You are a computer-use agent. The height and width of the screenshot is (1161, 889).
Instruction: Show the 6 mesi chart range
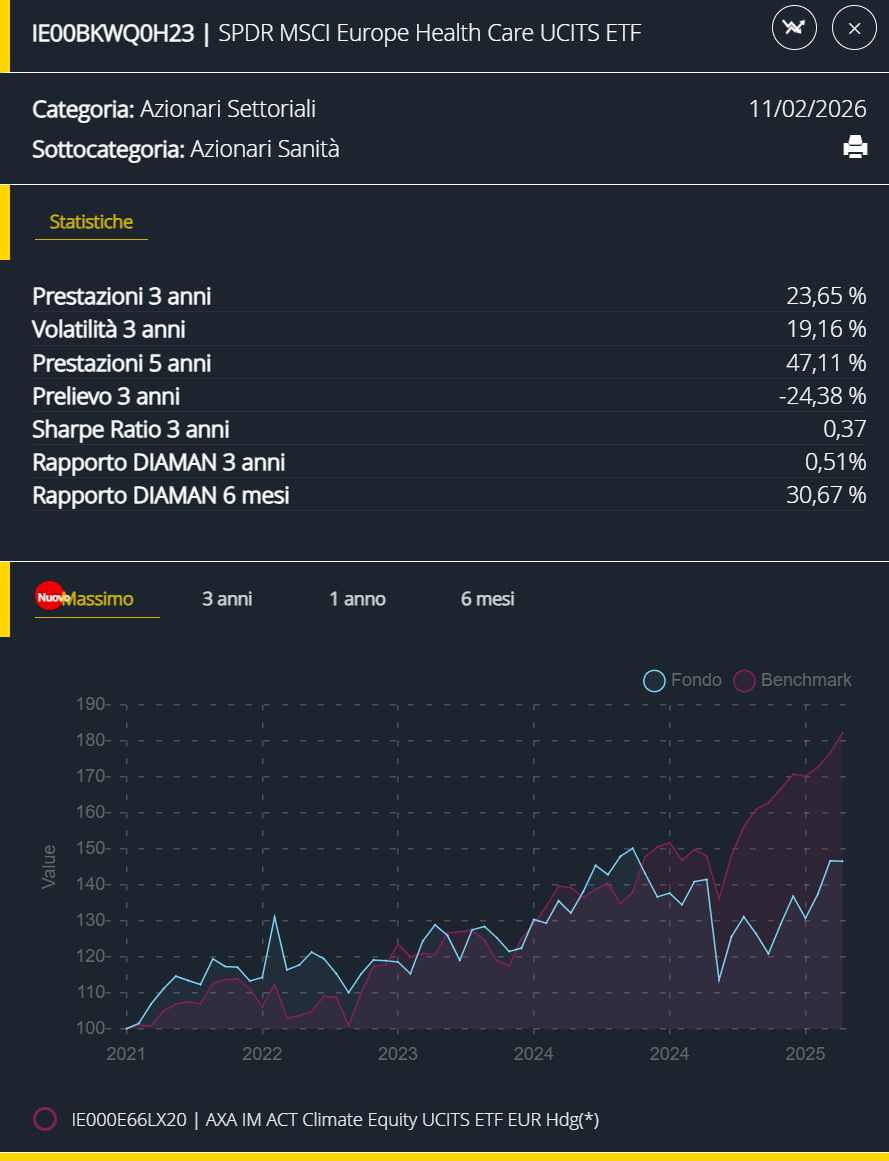[487, 599]
